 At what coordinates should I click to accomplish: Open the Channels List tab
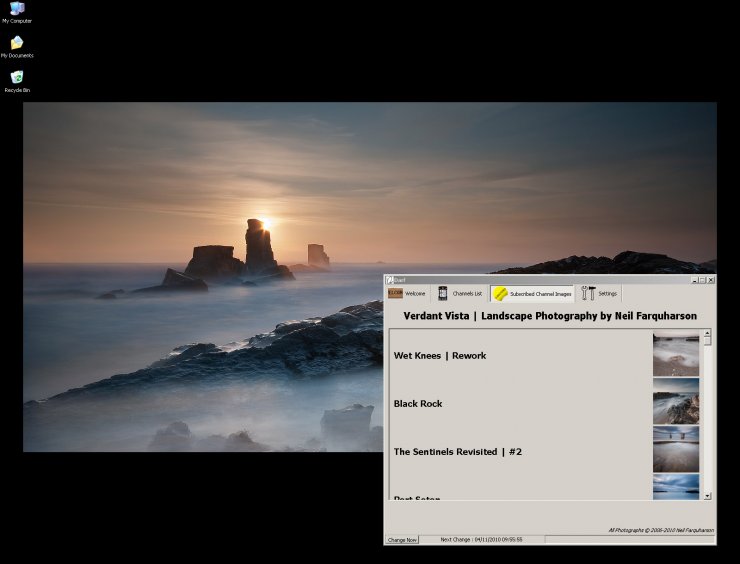click(460, 294)
